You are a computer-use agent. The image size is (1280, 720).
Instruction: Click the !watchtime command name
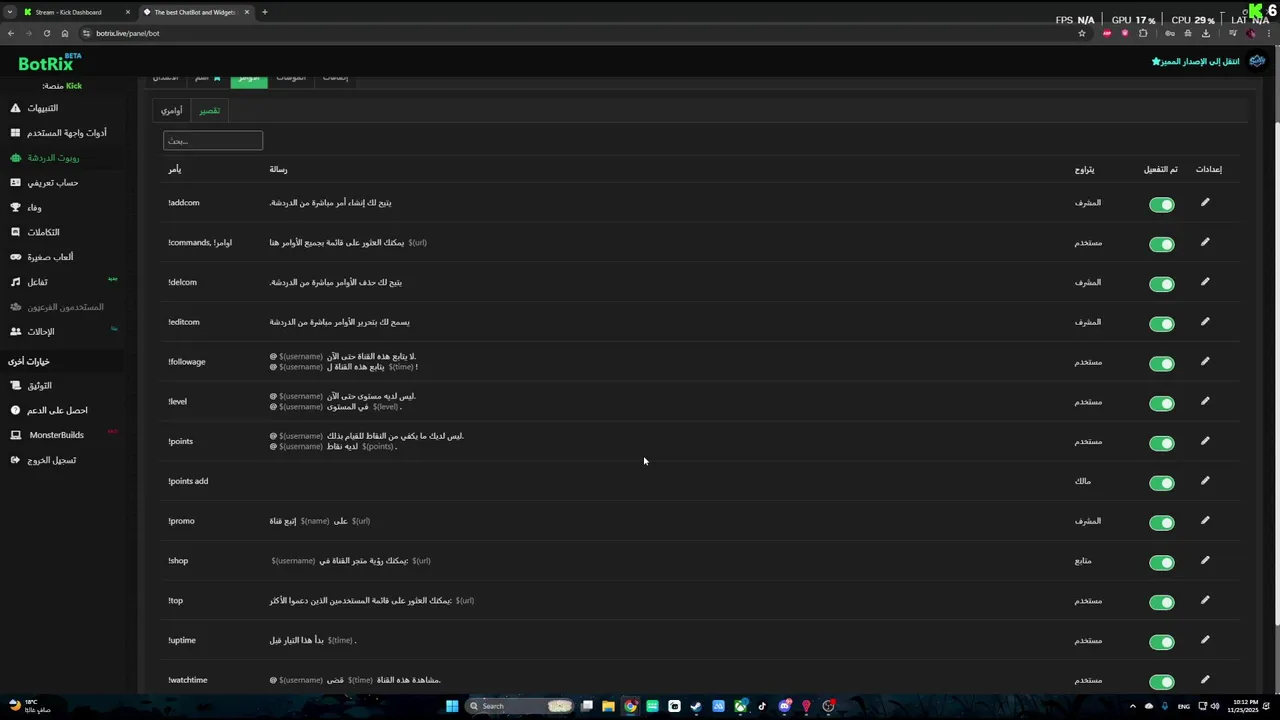(188, 680)
